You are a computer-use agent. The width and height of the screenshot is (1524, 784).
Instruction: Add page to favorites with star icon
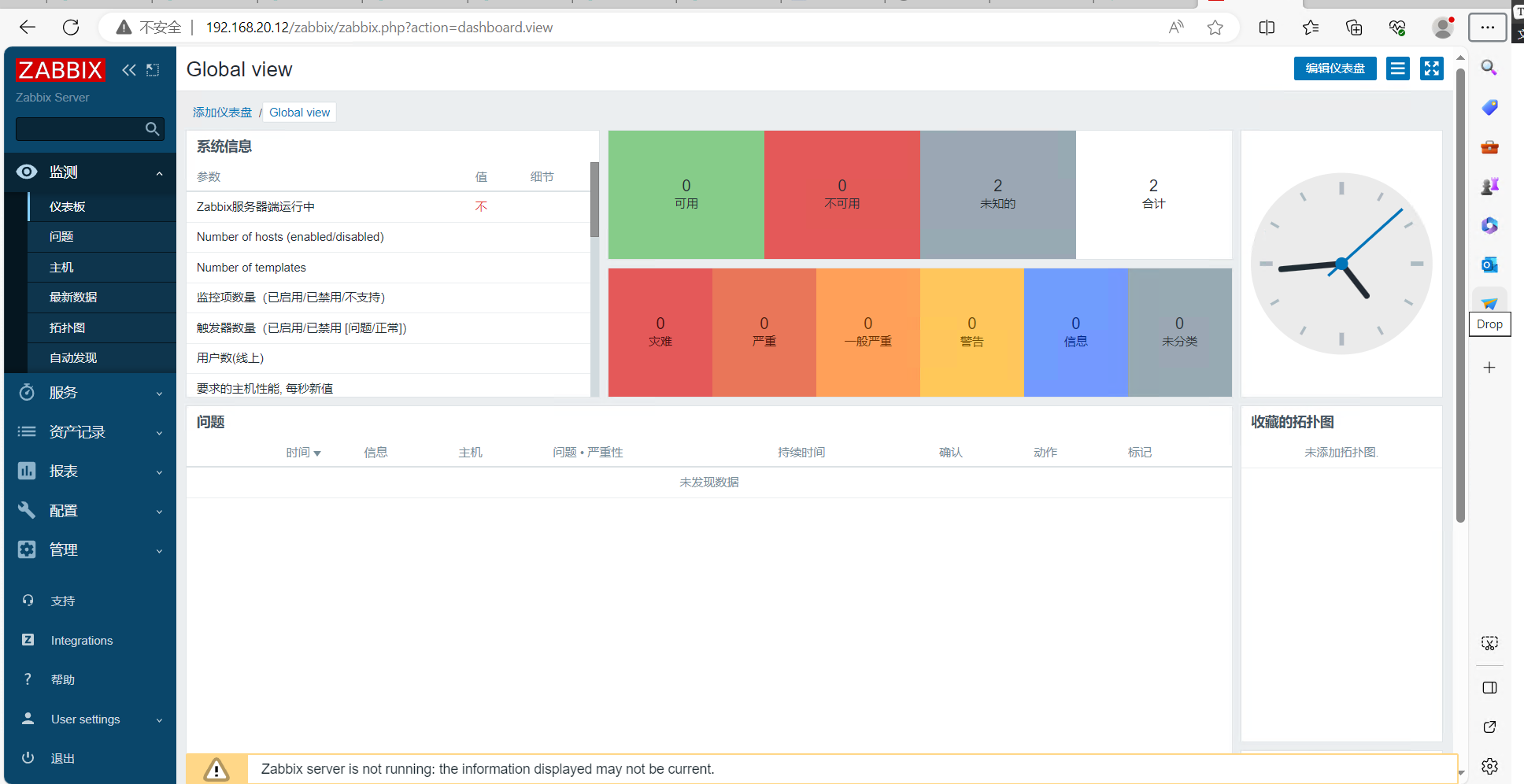1215,28
